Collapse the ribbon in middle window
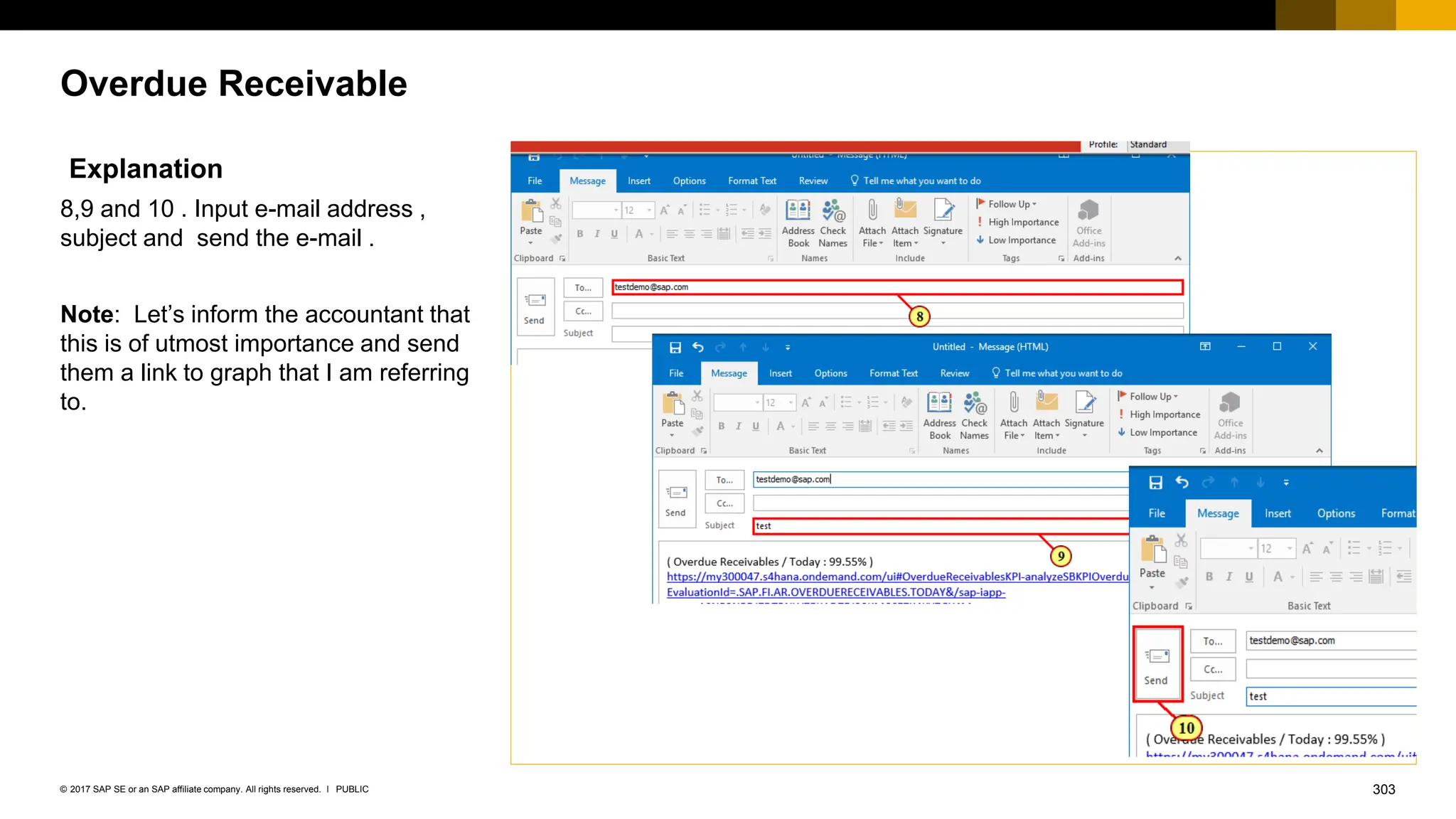The image size is (1456, 819). coord(1319,450)
